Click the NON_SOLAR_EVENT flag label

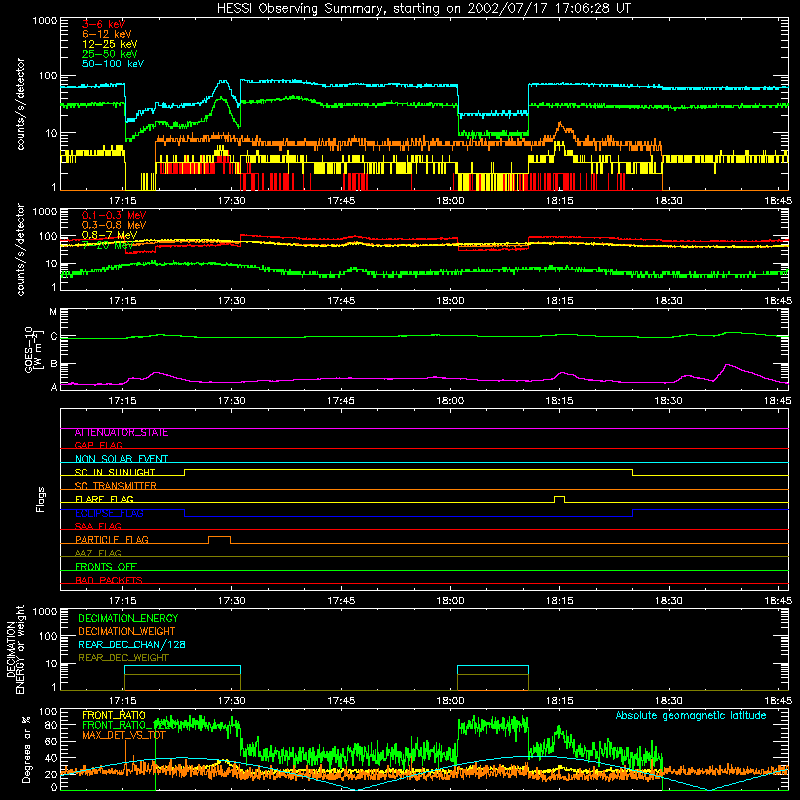[x=121, y=459]
